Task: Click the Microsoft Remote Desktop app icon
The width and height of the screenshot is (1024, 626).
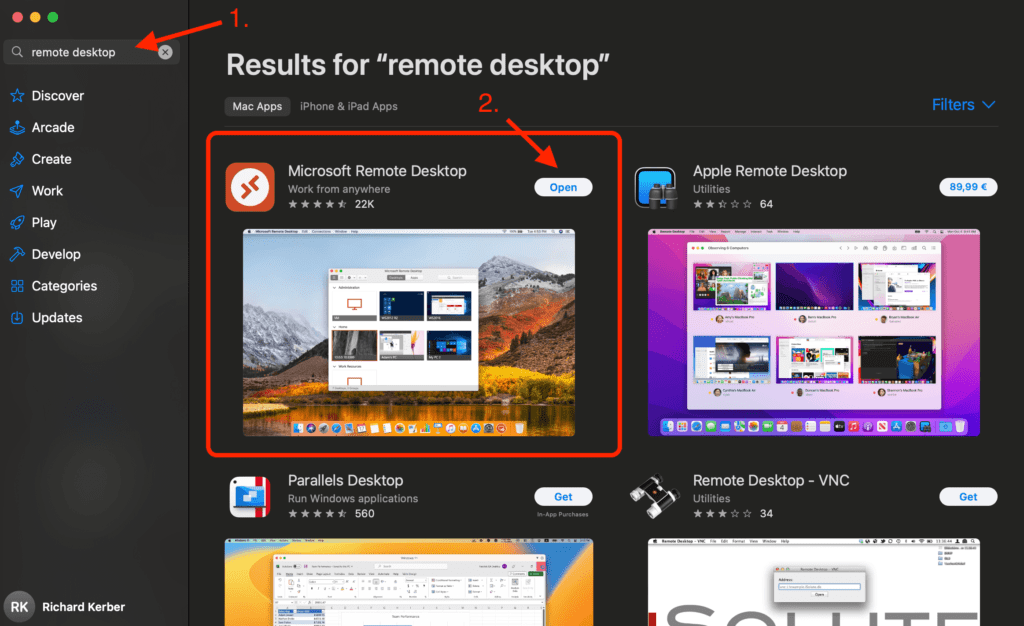Action: pos(250,187)
